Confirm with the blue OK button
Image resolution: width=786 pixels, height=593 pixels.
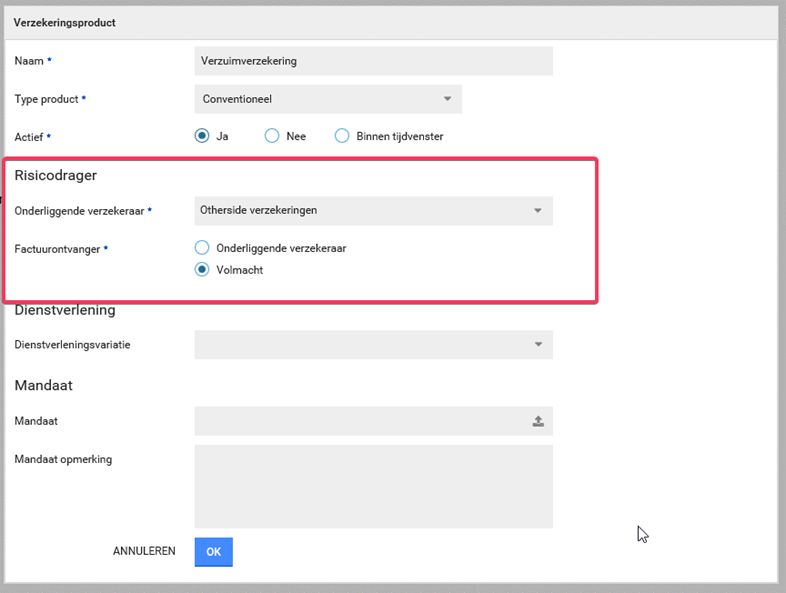pyautogui.click(x=213, y=551)
